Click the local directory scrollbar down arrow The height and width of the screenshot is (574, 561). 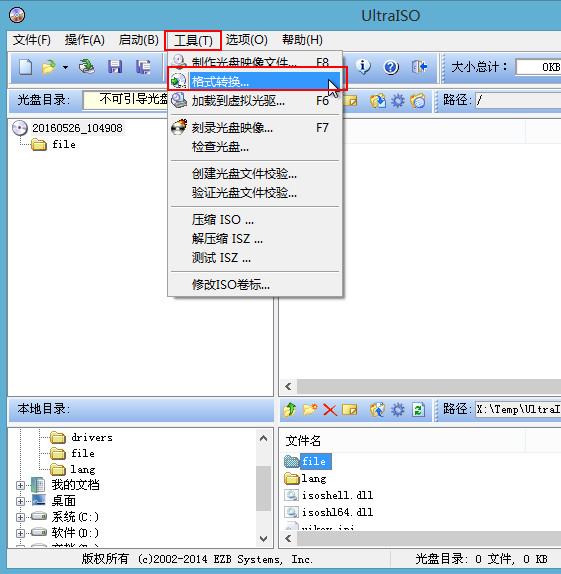[x=263, y=538]
